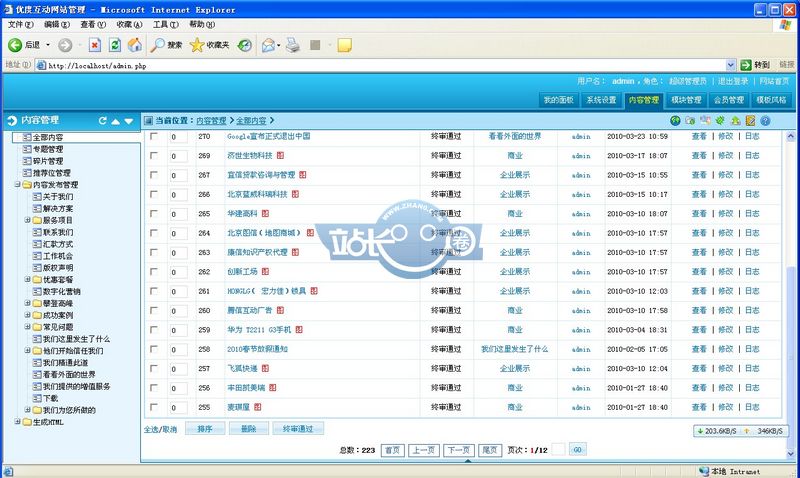Check the box for row 265 华建高科

click(x=154, y=214)
